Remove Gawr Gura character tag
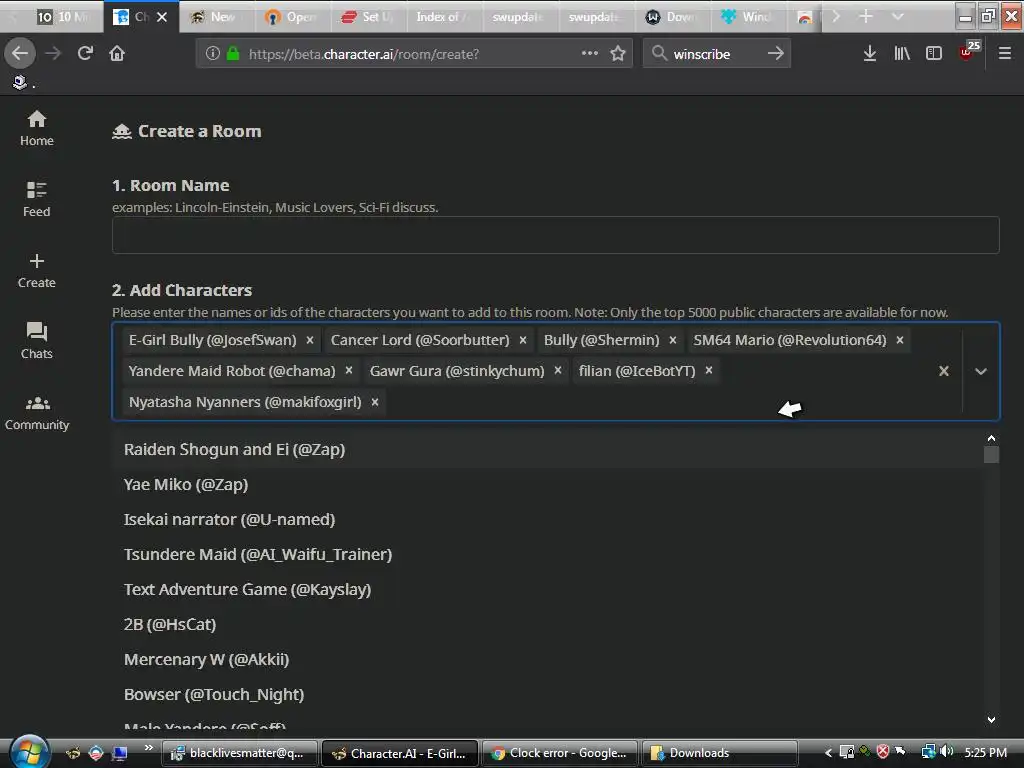This screenshot has height=768, width=1024. click(x=558, y=371)
